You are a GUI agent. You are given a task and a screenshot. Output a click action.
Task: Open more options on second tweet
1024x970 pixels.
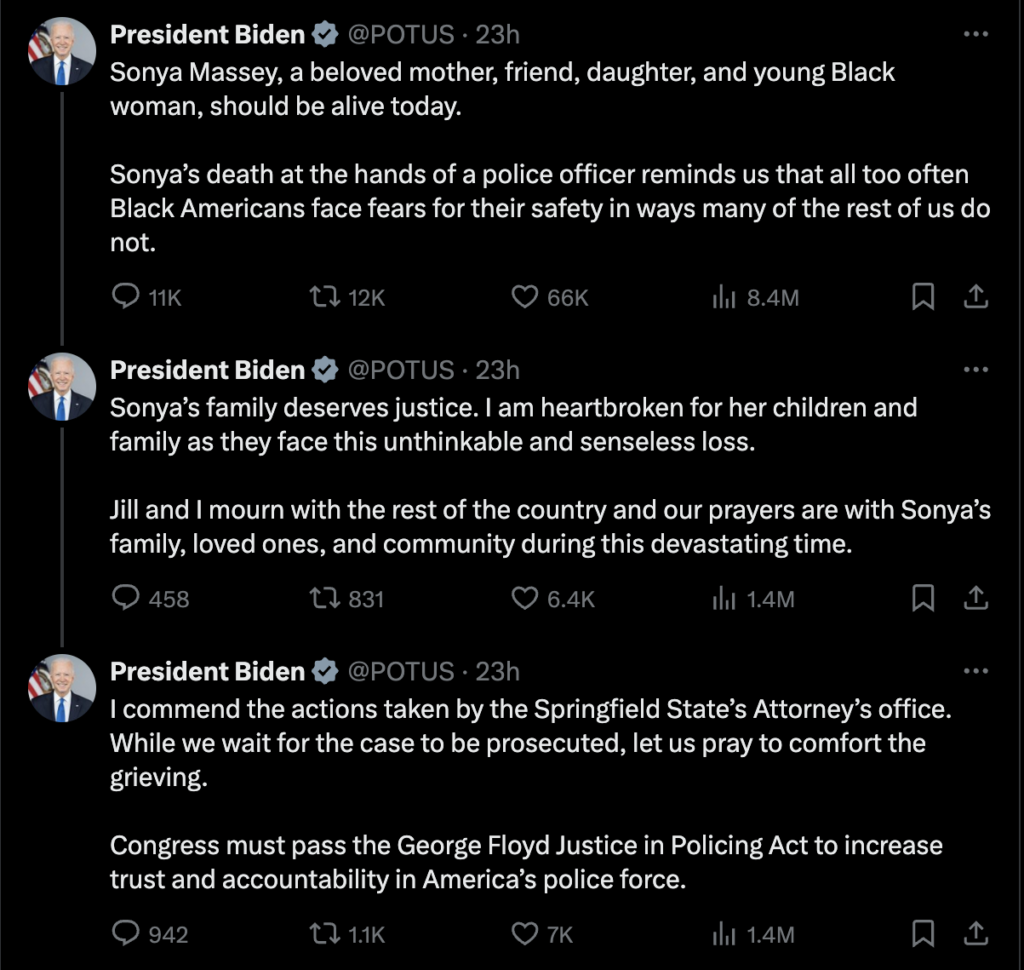[975, 370]
